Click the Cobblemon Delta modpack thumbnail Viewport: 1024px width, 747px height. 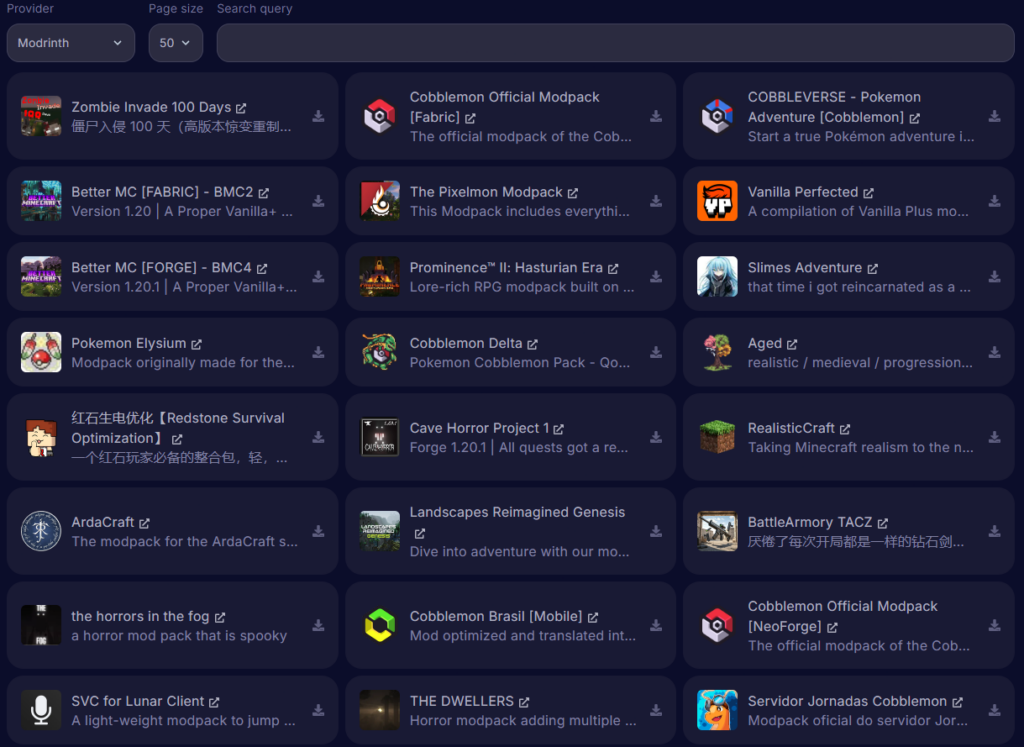[x=379, y=352]
